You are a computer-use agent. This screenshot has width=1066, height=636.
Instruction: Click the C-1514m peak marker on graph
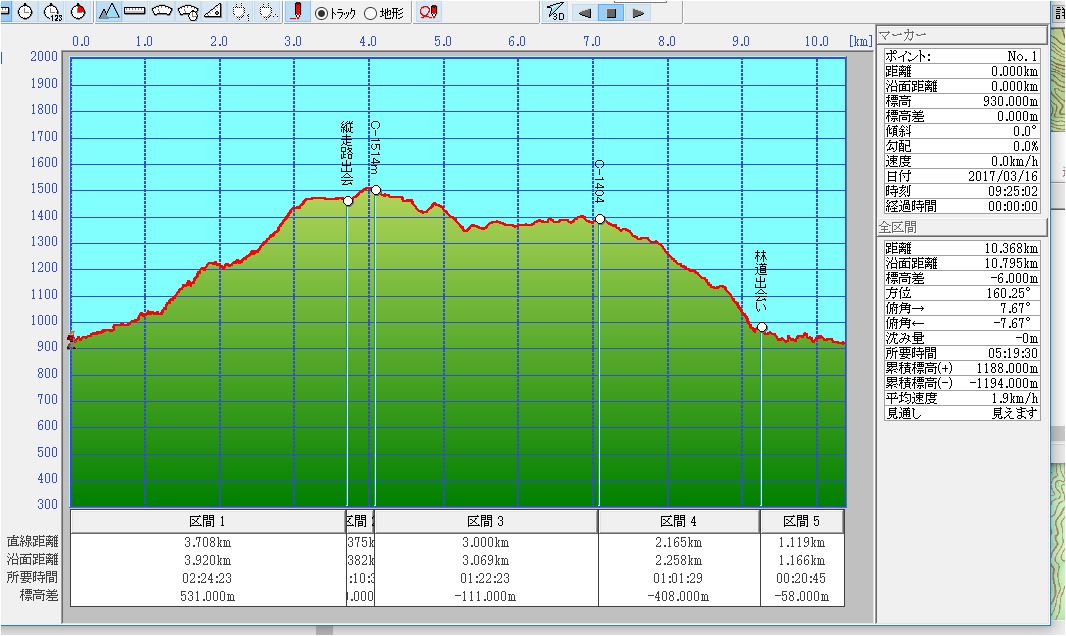click(376, 190)
